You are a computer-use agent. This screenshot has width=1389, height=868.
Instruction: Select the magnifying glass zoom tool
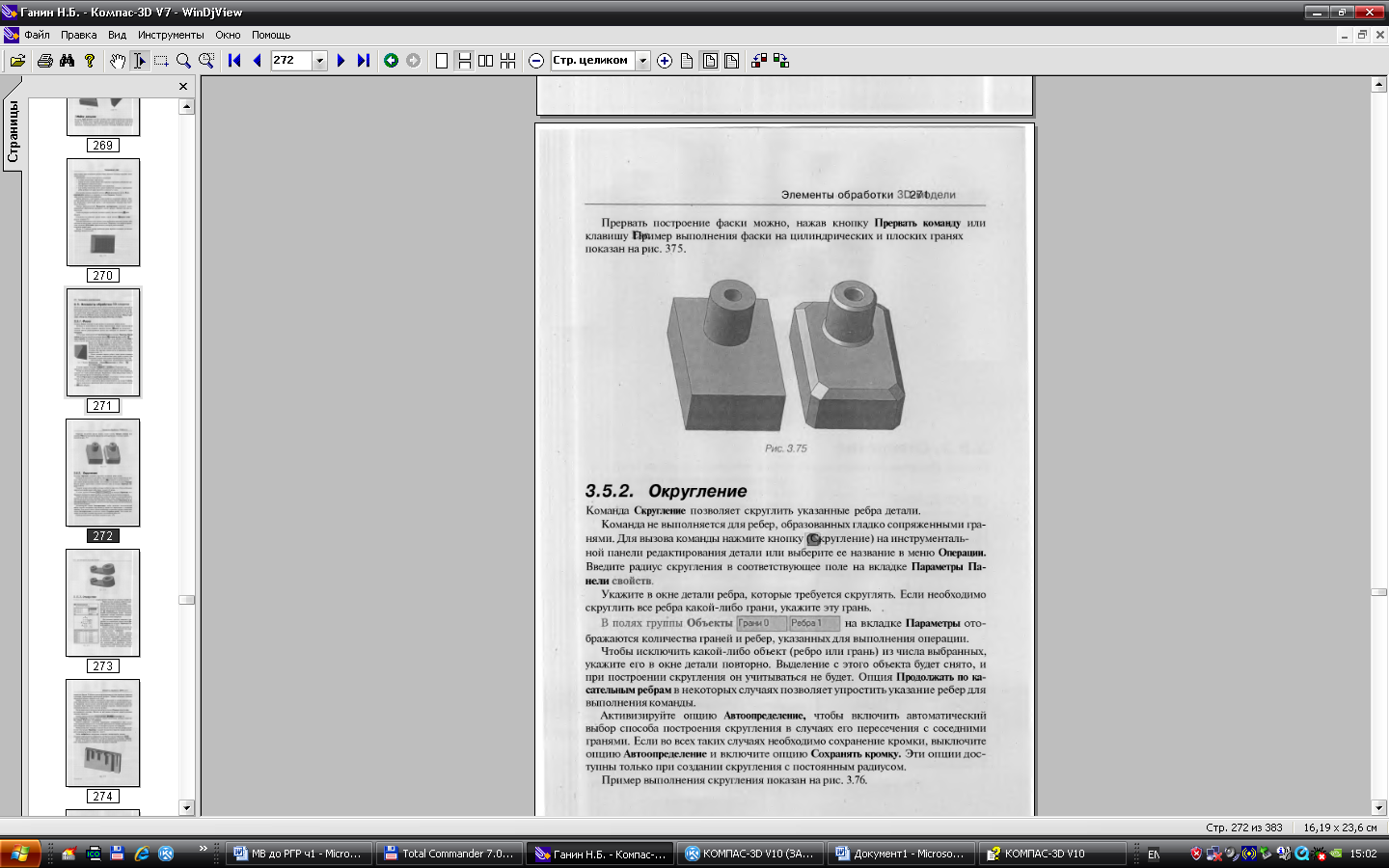(x=183, y=61)
